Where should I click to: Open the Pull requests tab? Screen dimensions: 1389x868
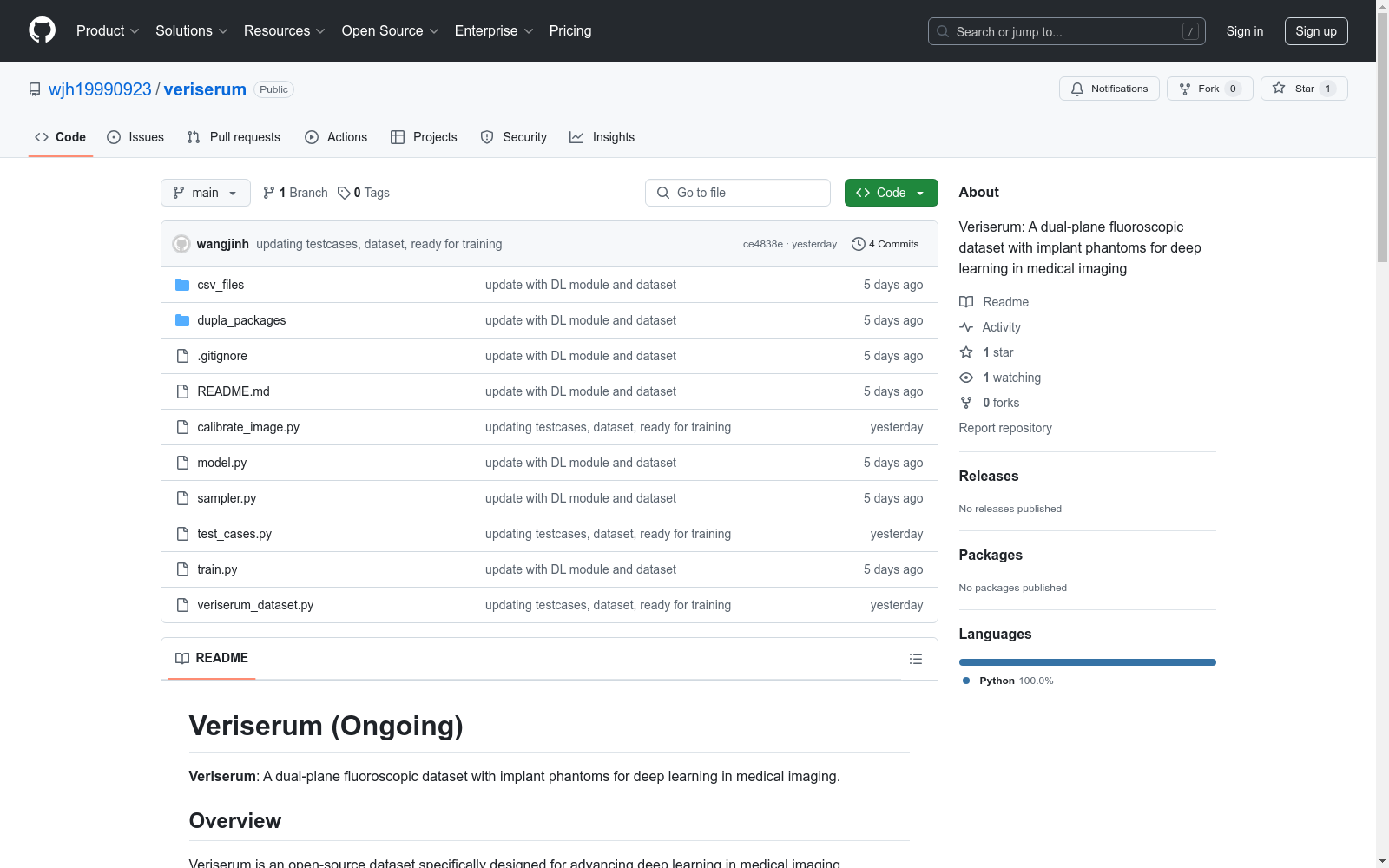pos(234,137)
